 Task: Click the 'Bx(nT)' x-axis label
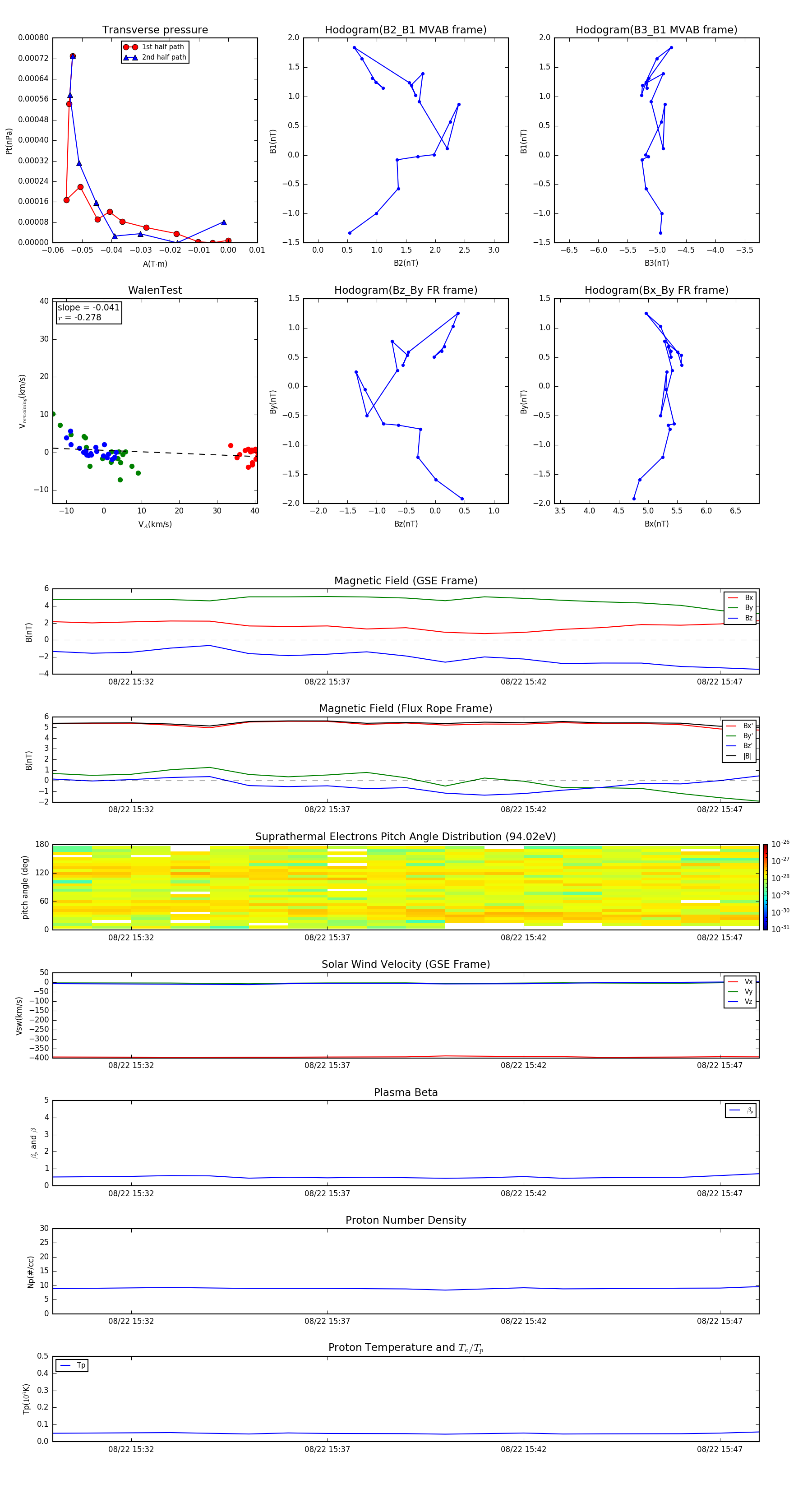[656, 524]
